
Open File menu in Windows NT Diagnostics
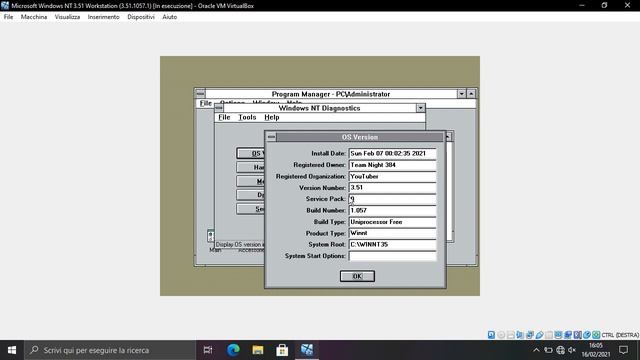(224, 117)
